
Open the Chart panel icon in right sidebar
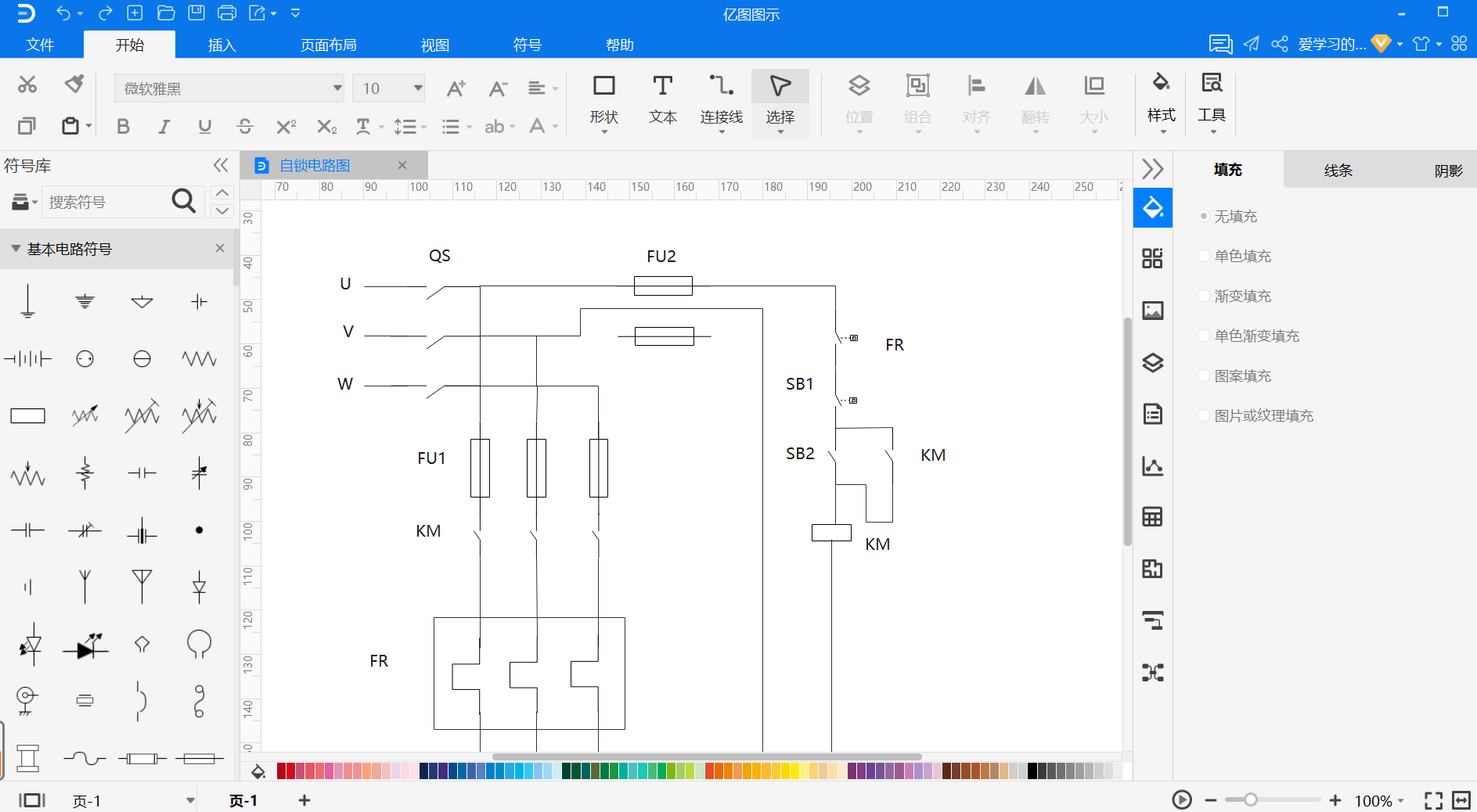[1153, 466]
